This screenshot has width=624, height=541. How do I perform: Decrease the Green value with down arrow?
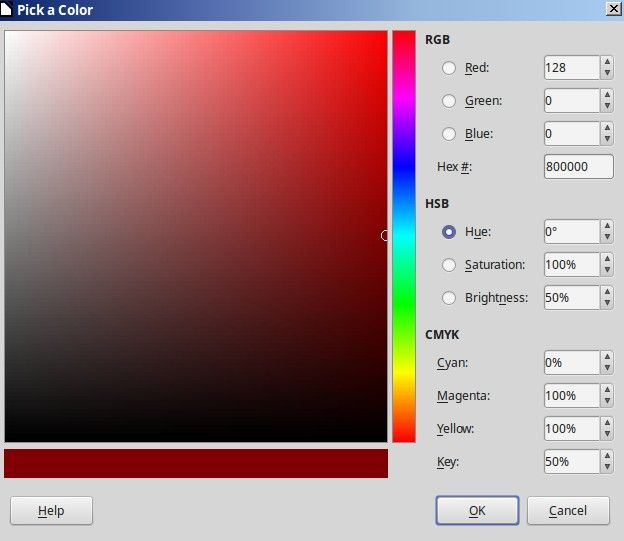click(607, 106)
